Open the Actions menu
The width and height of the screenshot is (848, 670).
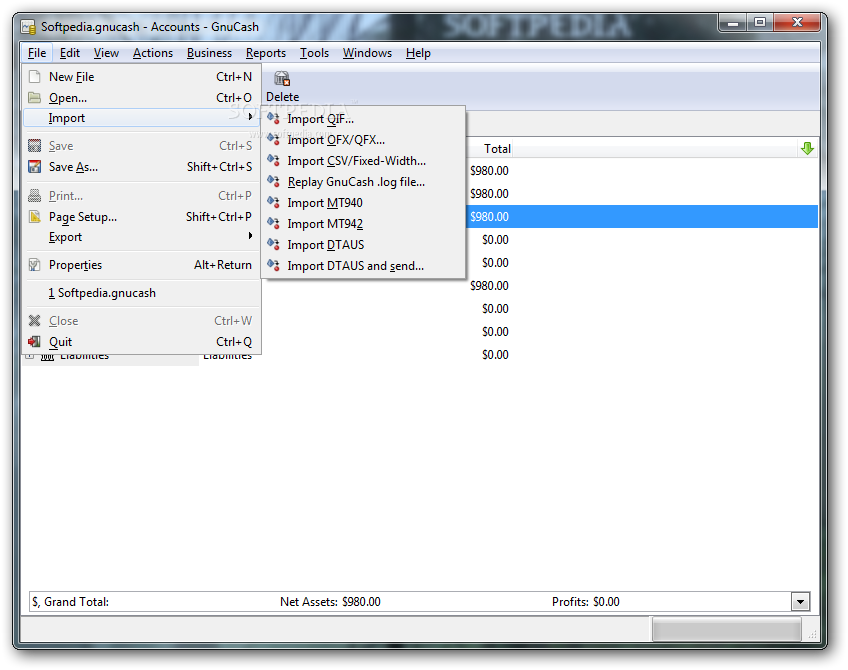[153, 53]
